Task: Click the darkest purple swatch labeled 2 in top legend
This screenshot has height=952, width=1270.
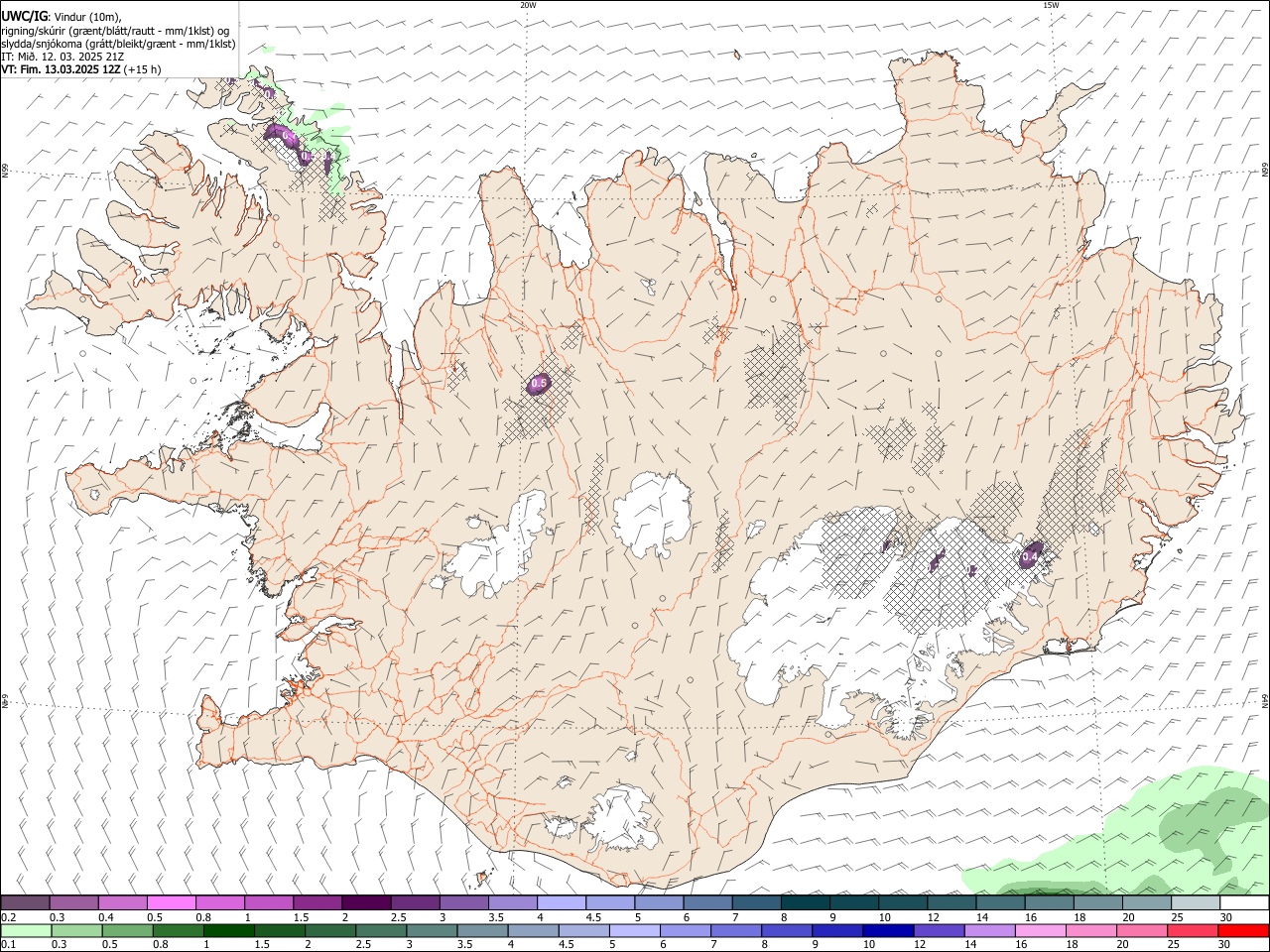Action: [x=365, y=902]
